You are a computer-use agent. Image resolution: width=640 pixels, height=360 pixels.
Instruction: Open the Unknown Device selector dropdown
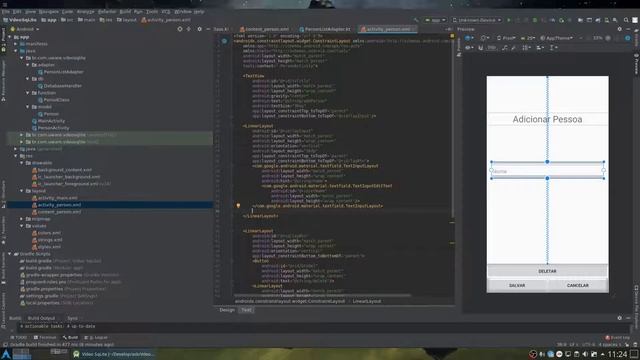476,20
